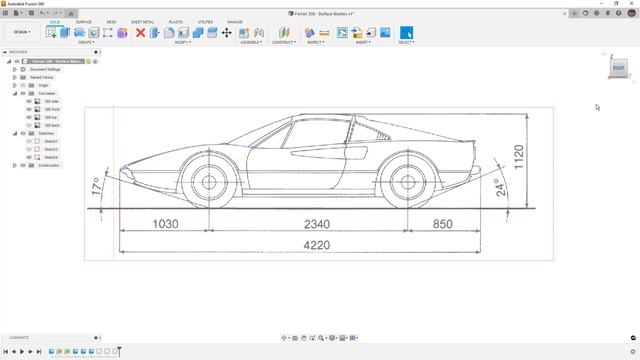
Task: Toggle visibility of 308 back canvas
Action: pyautogui.click(x=29, y=125)
